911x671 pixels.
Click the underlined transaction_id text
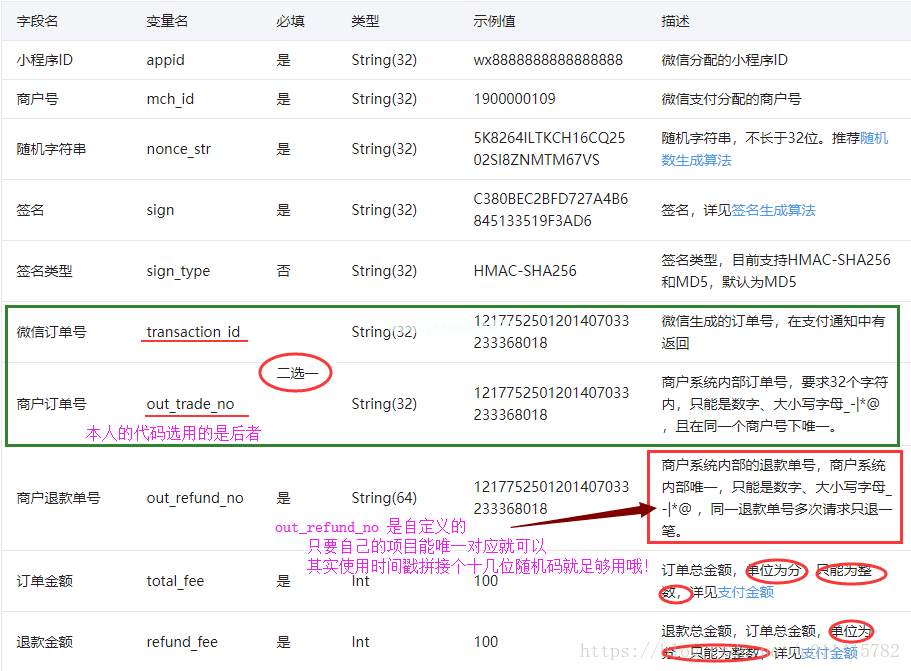[194, 331]
